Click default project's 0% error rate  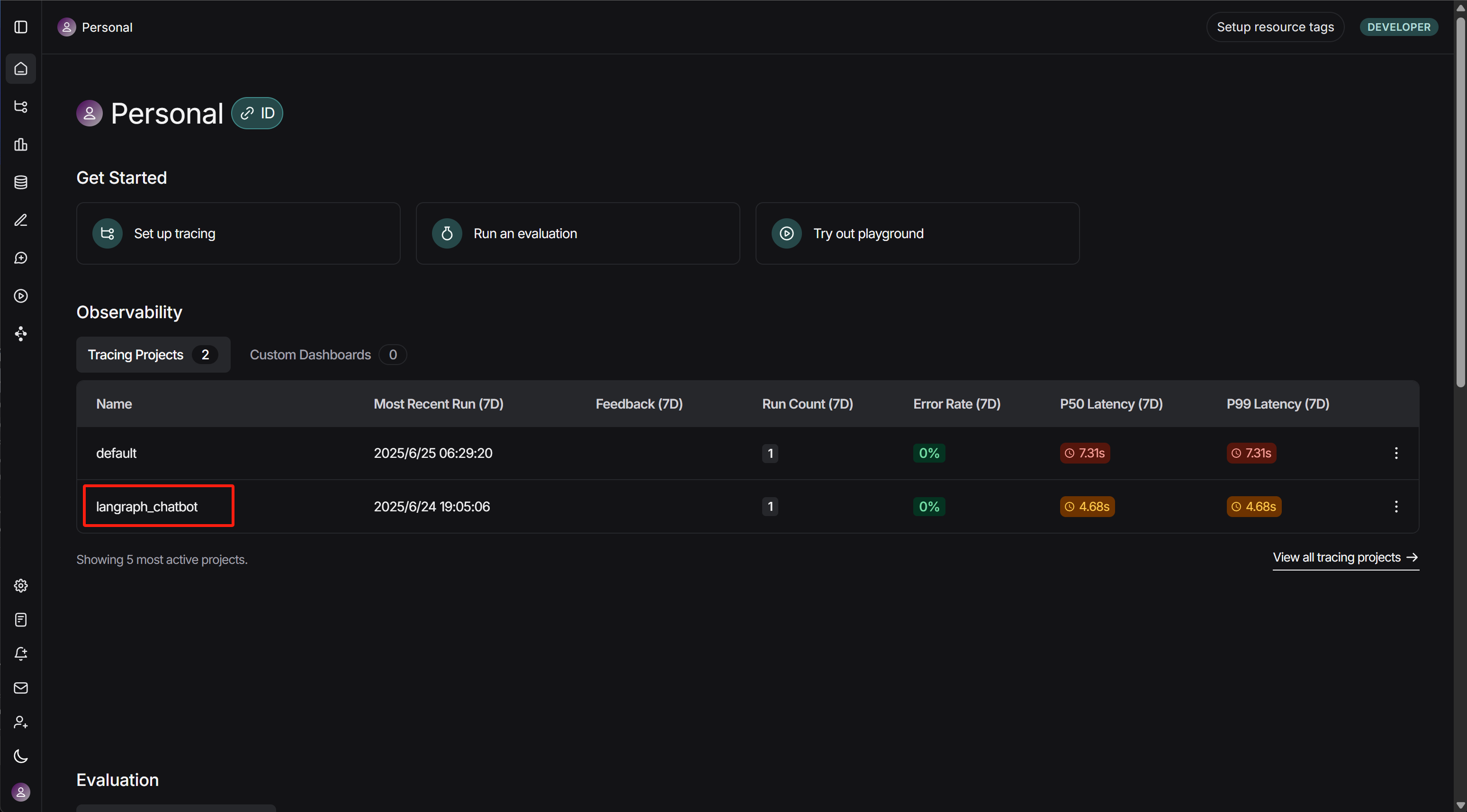[929, 453]
